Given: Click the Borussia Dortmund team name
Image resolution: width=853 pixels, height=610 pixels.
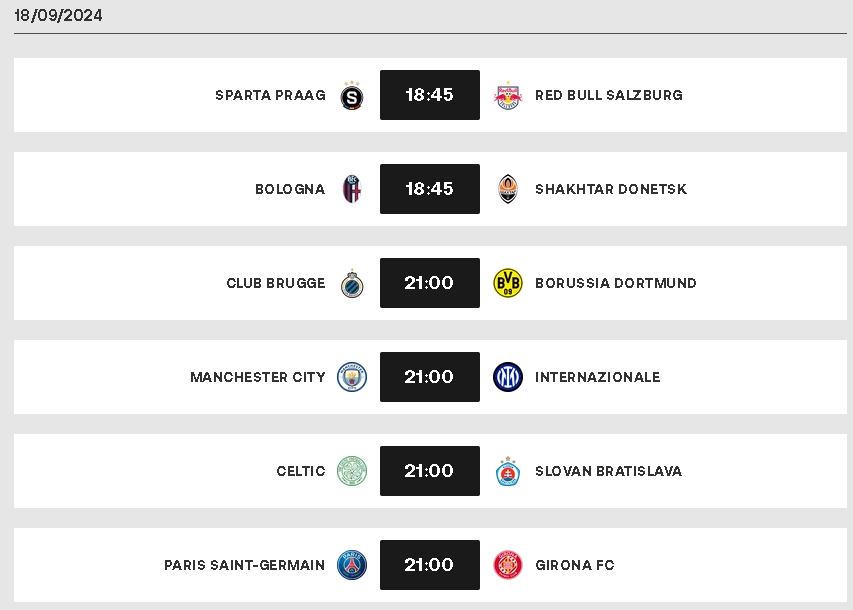Looking at the screenshot, I should [616, 283].
